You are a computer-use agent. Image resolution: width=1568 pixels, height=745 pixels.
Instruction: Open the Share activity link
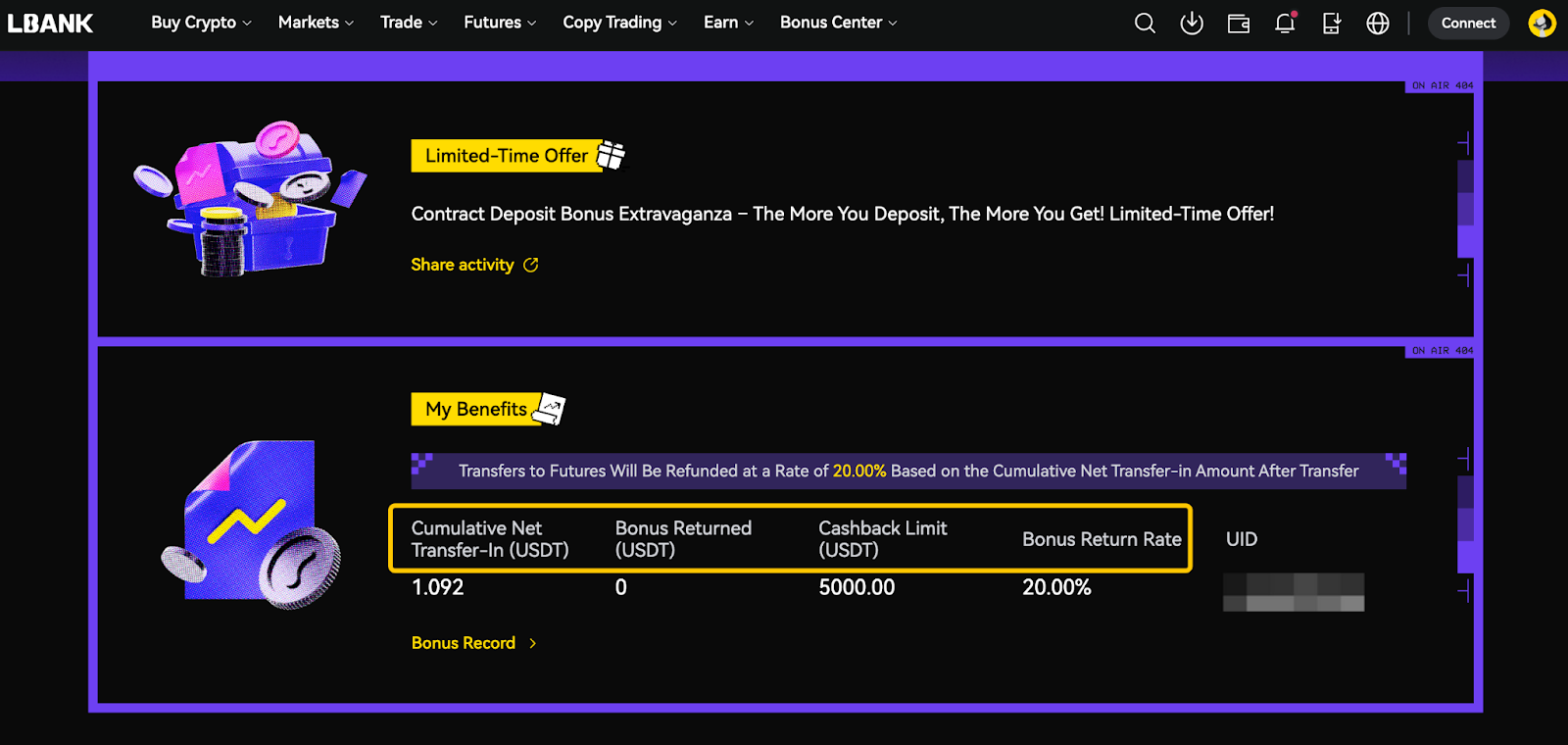click(463, 265)
